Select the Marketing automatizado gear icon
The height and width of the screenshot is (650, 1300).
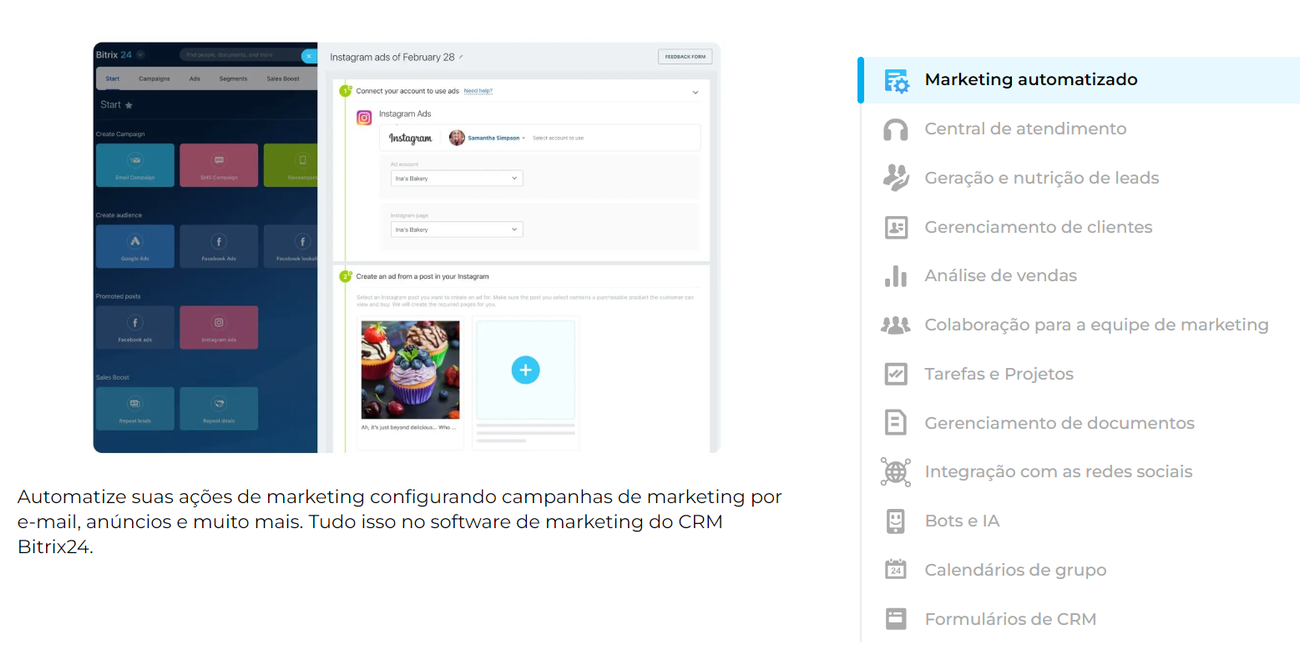point(896,80)
